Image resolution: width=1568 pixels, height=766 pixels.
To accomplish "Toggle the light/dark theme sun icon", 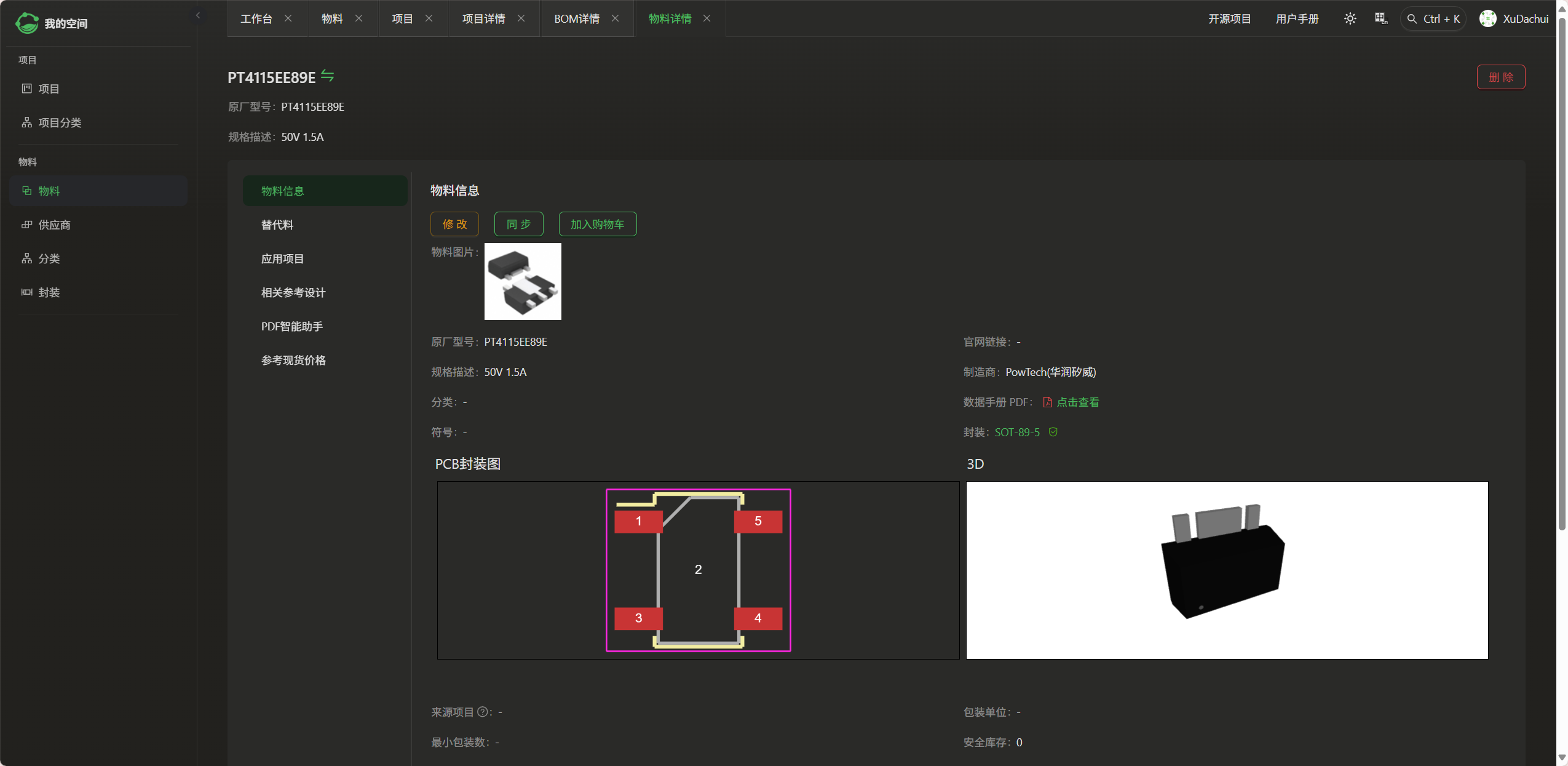I will (1350, 18).
